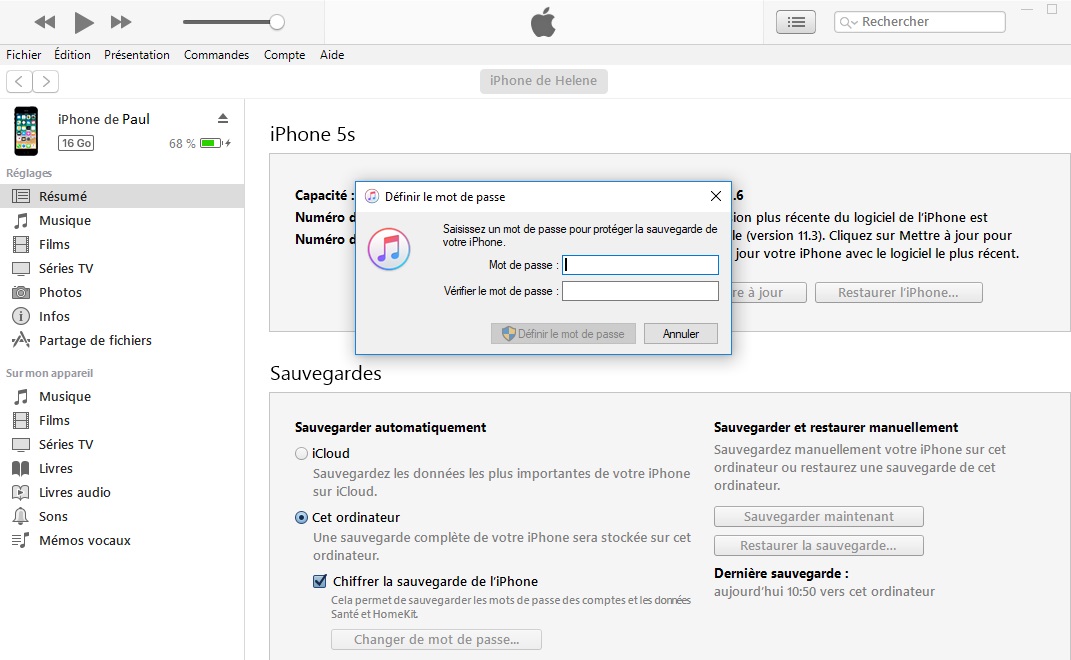Open the Mémos vocaux icon item

pyautogui.click(x=21, y=540)
